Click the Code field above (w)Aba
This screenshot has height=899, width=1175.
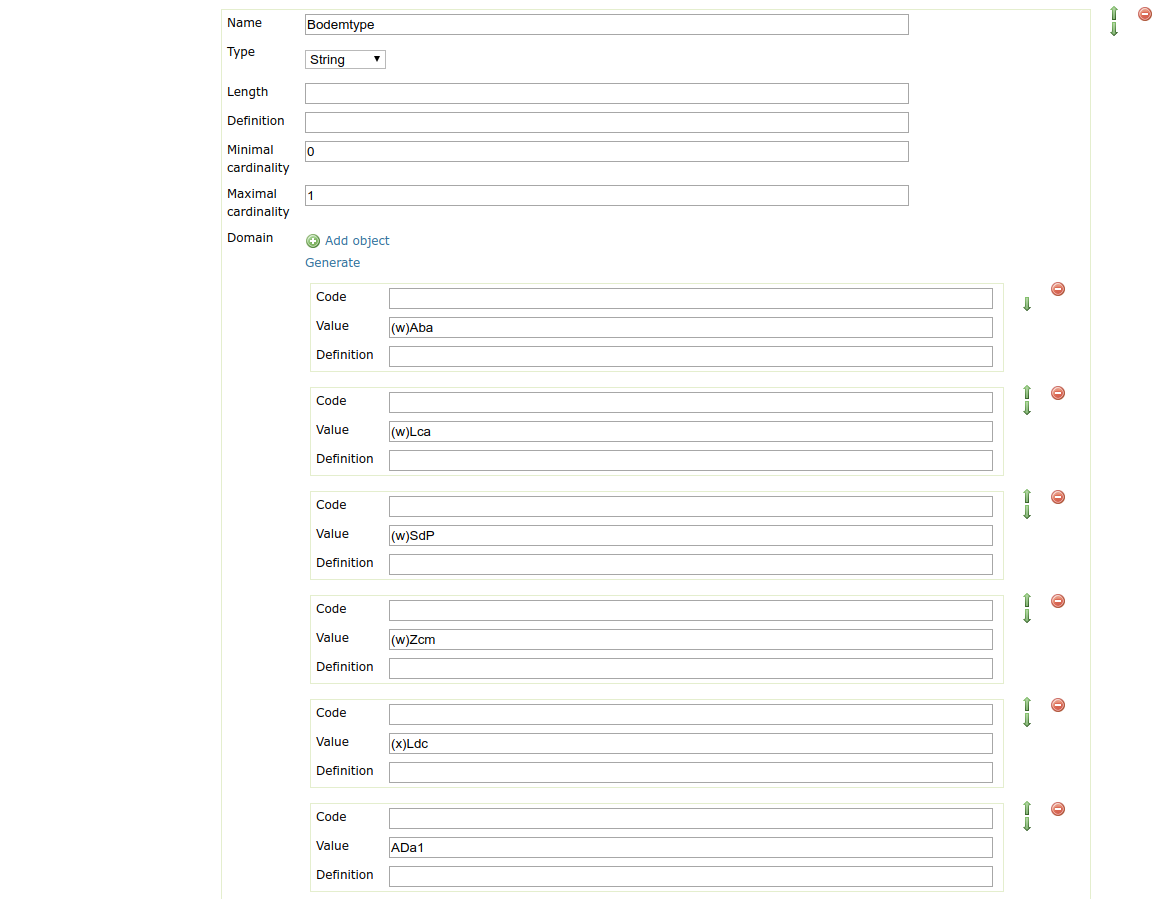(690, 299)
